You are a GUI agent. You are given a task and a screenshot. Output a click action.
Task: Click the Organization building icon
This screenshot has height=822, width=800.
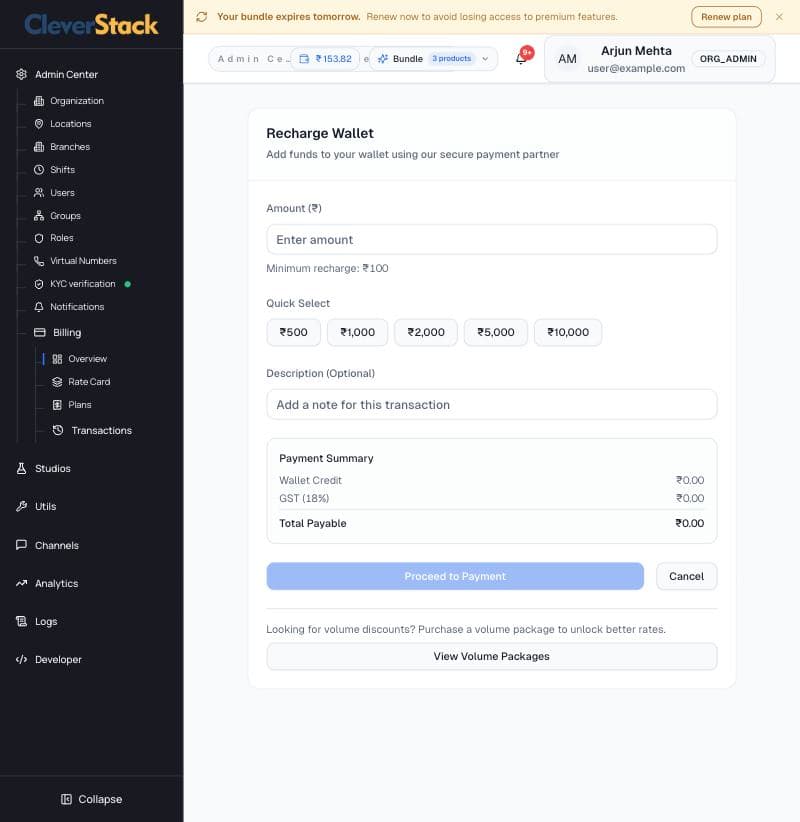pos(39,101)
